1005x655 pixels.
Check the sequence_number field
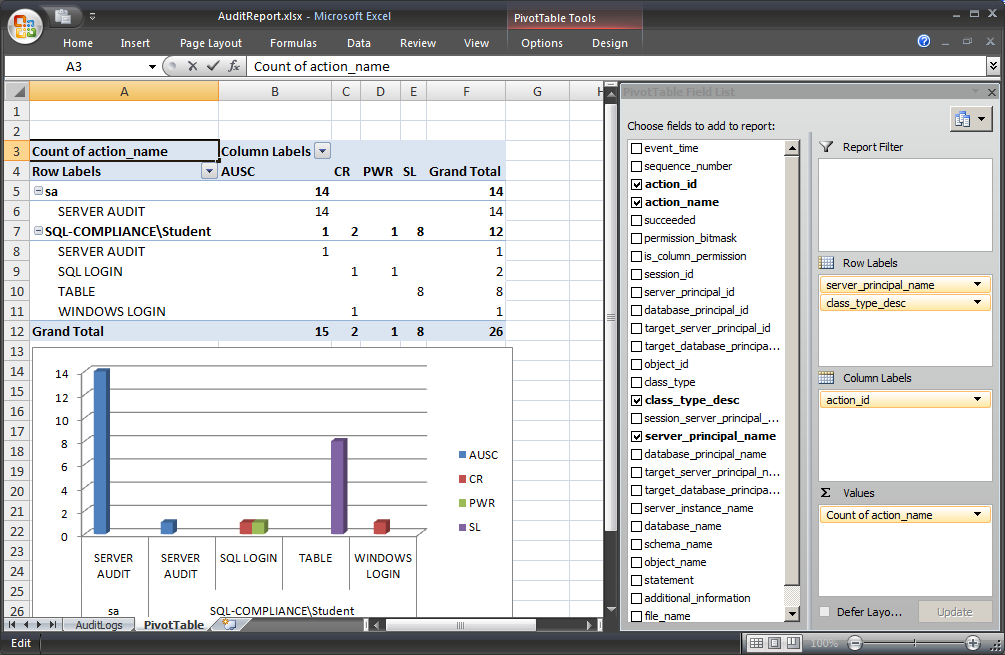point(636,166)
